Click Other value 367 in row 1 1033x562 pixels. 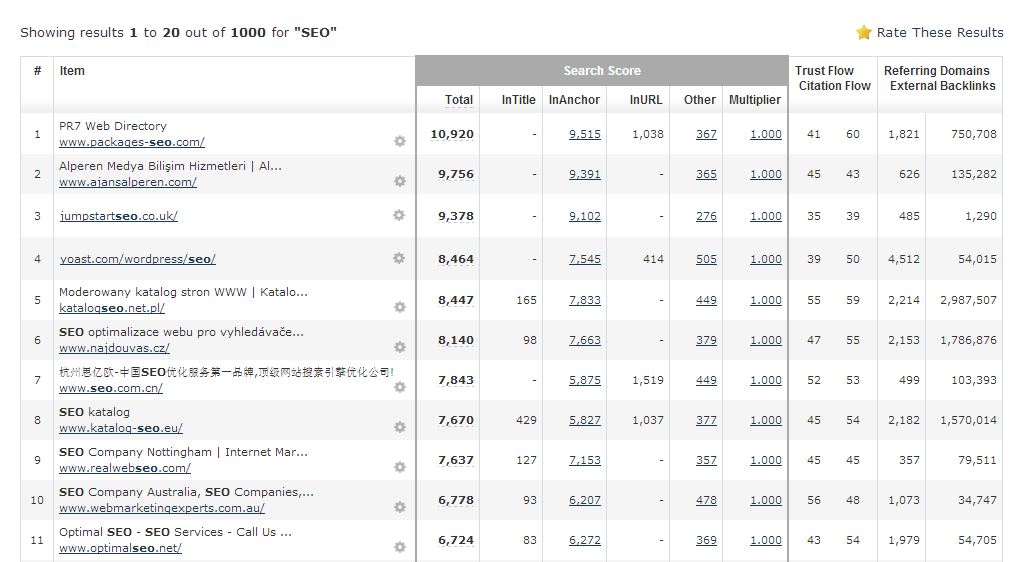tap(706, 134)
